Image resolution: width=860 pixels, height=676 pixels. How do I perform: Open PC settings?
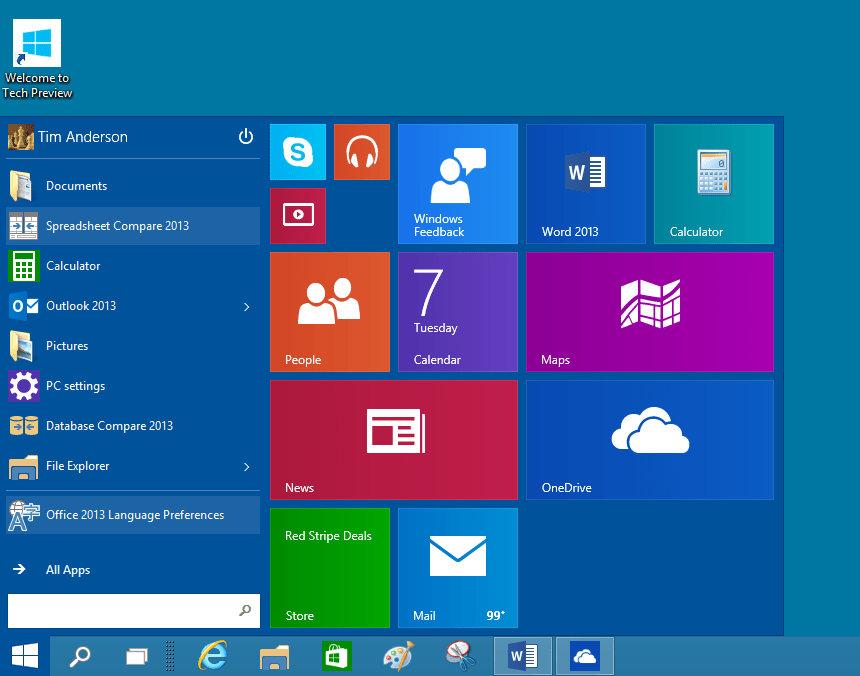[x=133, y=386]
